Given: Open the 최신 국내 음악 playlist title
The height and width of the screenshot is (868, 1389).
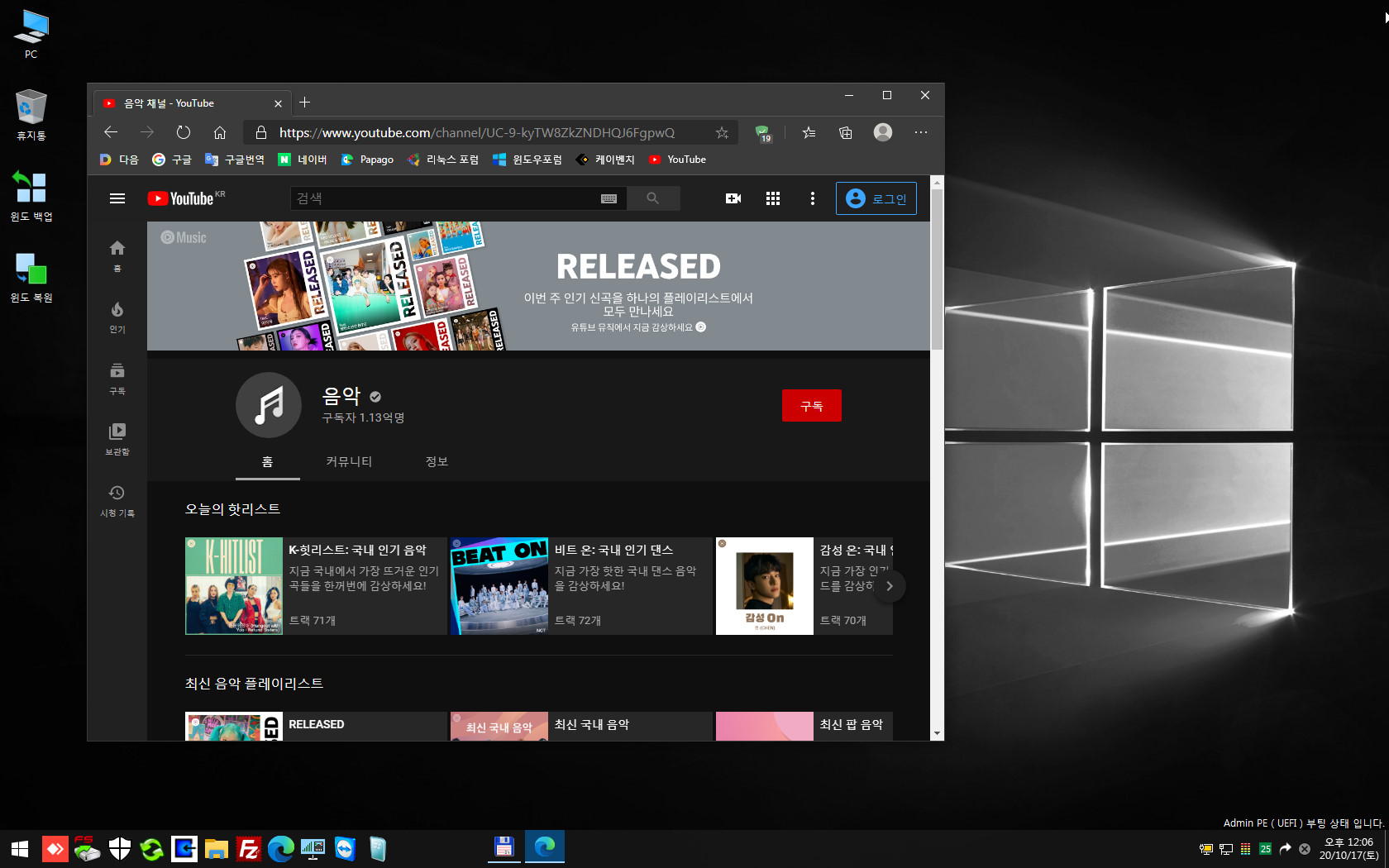Looking at the screenshot, I should click(592, 724).
